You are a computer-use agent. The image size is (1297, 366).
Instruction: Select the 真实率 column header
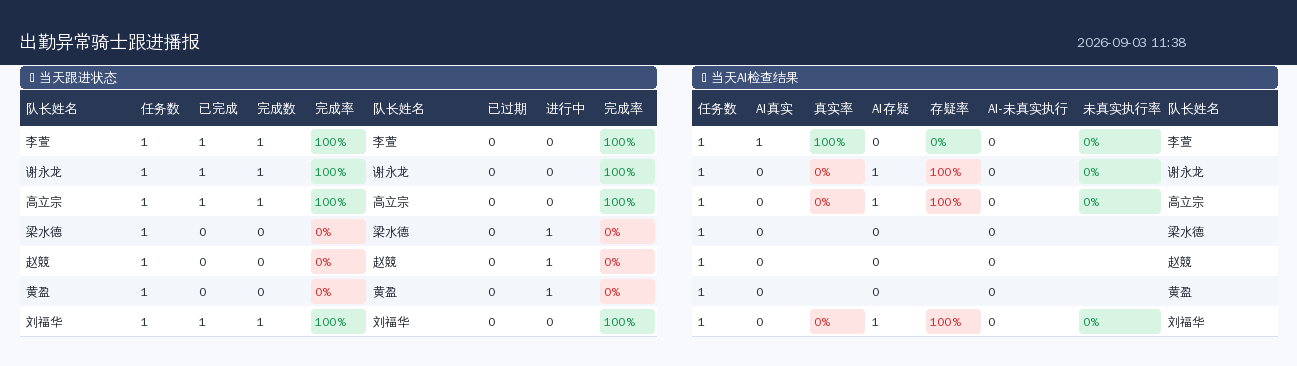point(833,108)
